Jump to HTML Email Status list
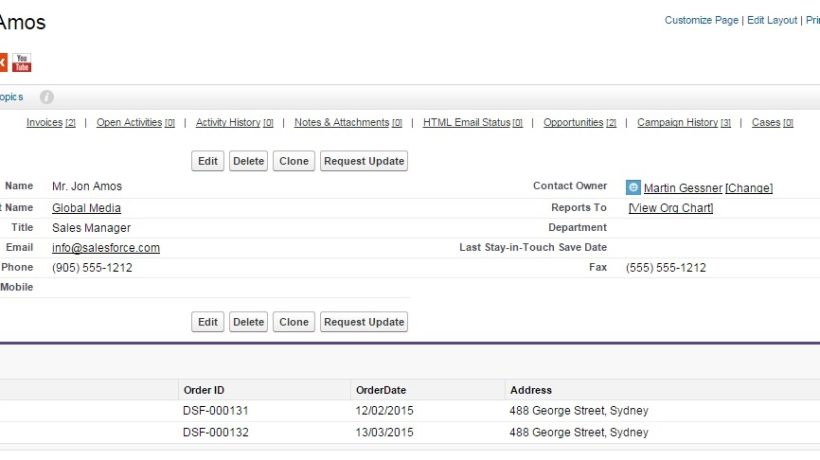 466,123
